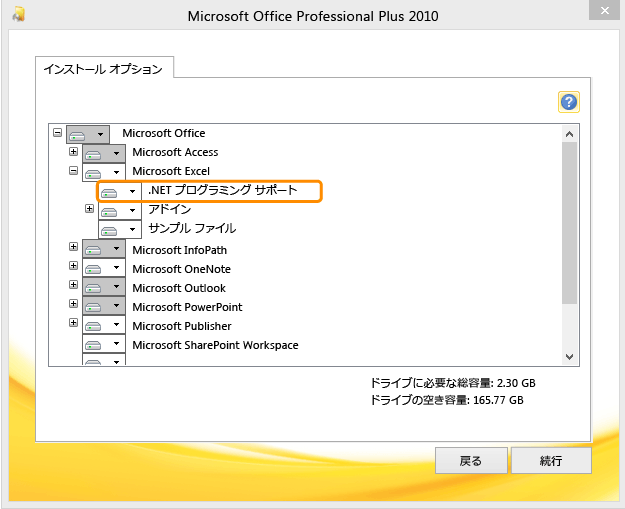Open install option dropdown for Microsoft InfoPath
Viewport: 625px width, 509px height.
(x=104, y=249)
